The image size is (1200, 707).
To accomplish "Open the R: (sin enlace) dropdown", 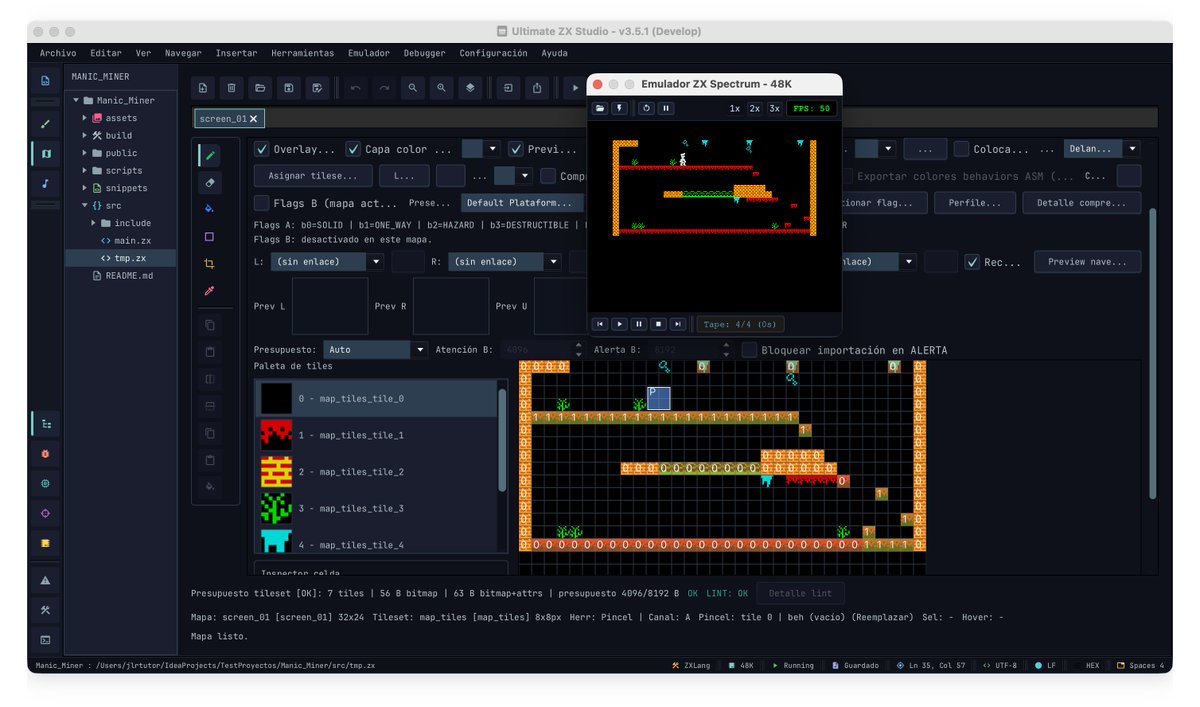I will click(x=504, y=262).
